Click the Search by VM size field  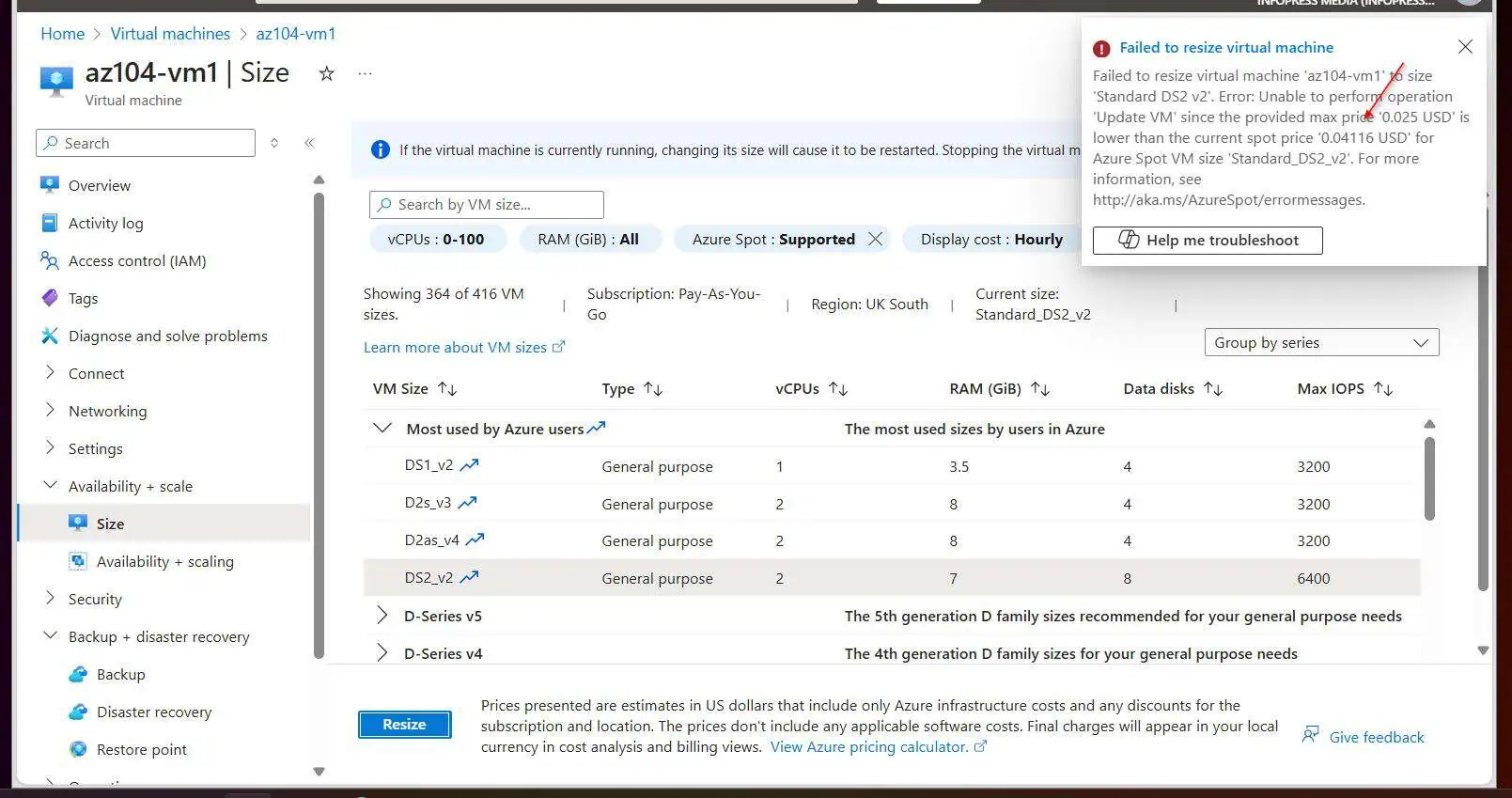487,205
